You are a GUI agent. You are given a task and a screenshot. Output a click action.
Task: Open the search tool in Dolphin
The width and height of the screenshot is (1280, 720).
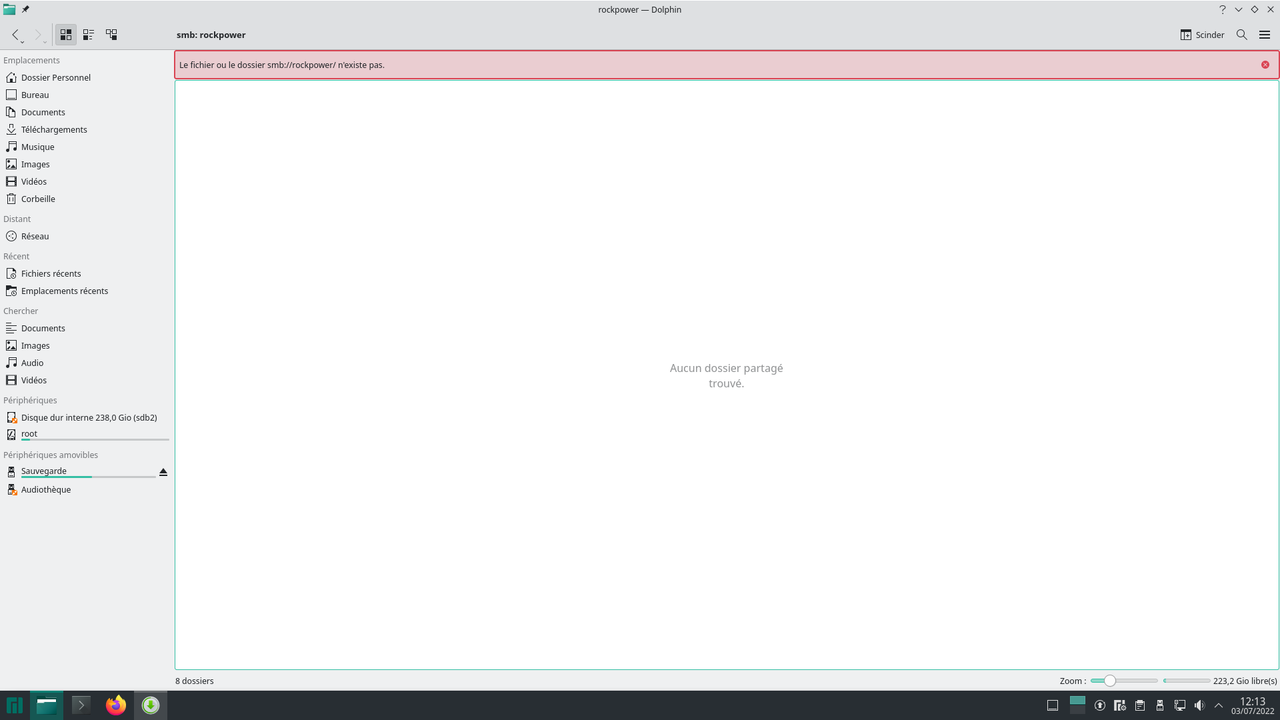[1242, 35]
